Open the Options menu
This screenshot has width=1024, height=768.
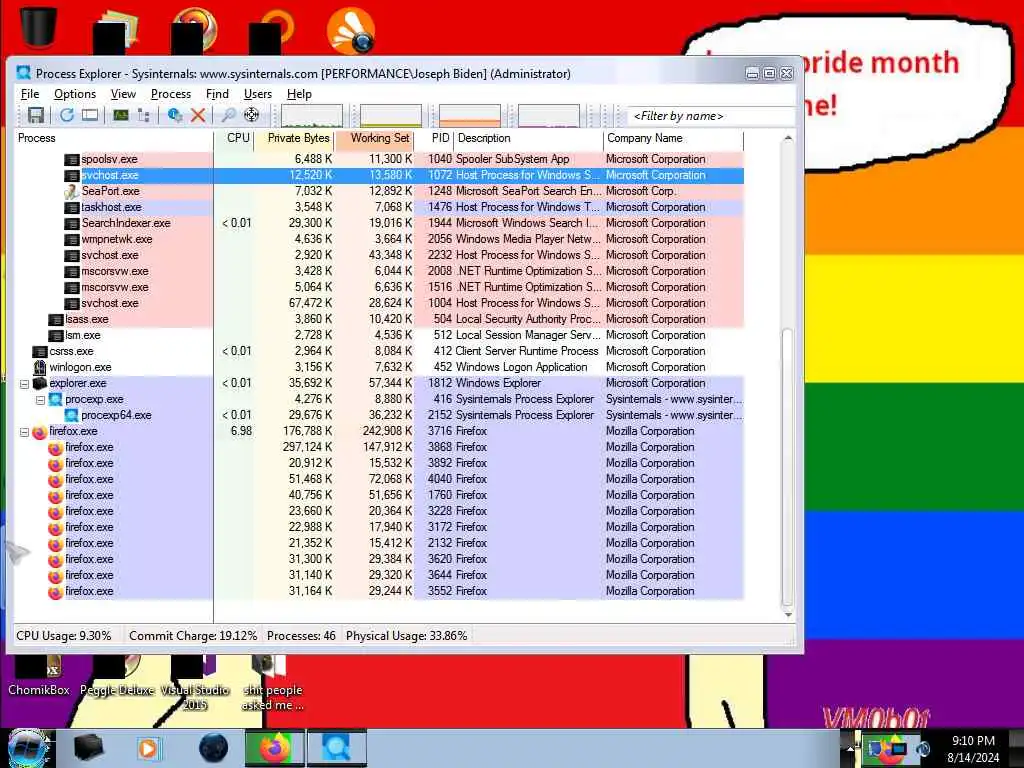coord(75,94)
